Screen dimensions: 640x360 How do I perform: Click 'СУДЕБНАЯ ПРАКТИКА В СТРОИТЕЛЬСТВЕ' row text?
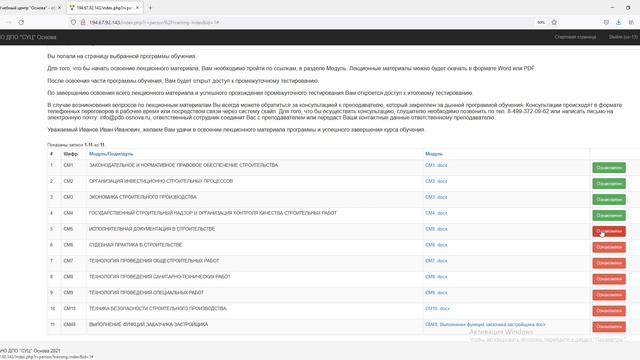pyautogui.click(x=136, y=245)
